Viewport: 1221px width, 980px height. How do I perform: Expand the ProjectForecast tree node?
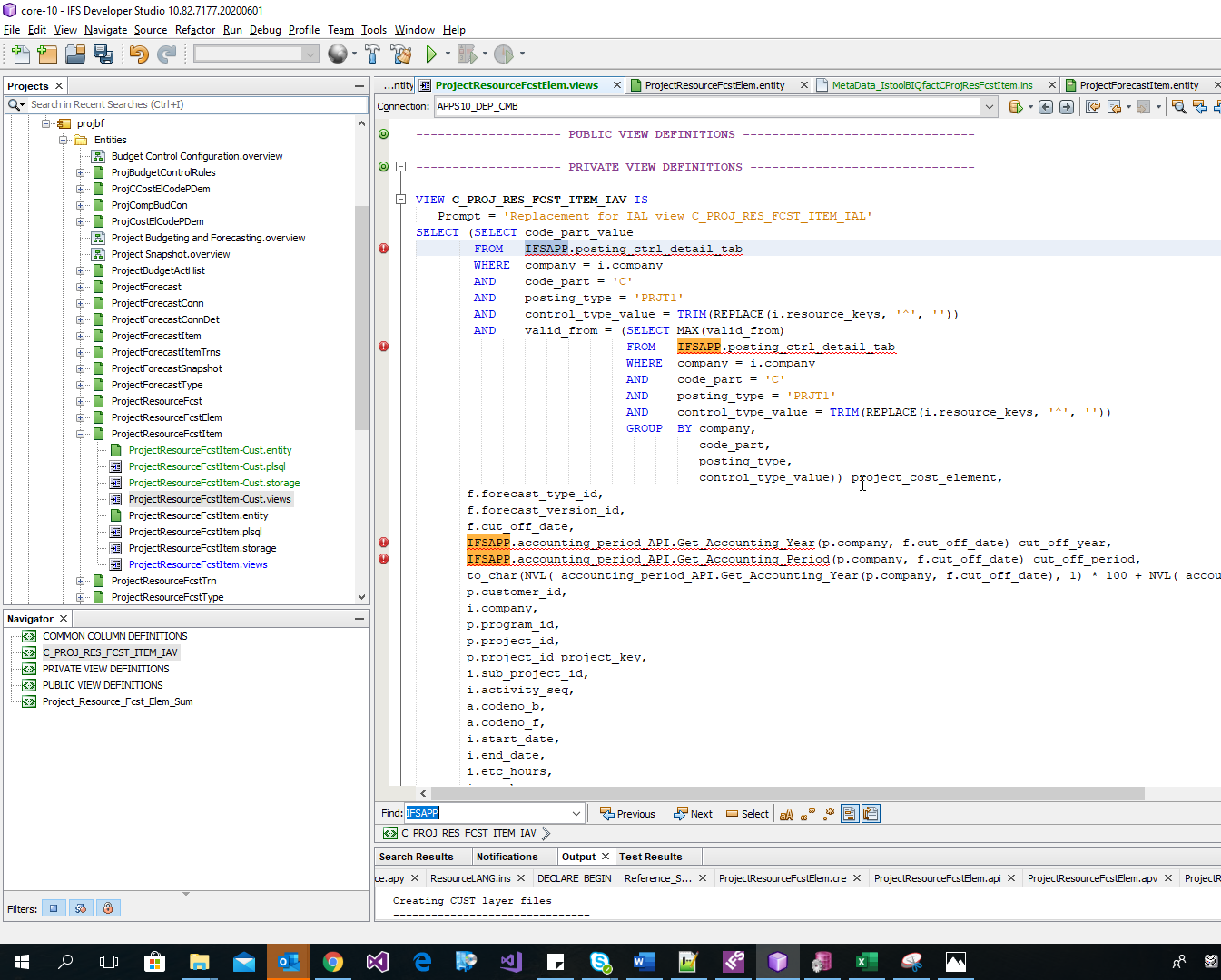(81, 287)
